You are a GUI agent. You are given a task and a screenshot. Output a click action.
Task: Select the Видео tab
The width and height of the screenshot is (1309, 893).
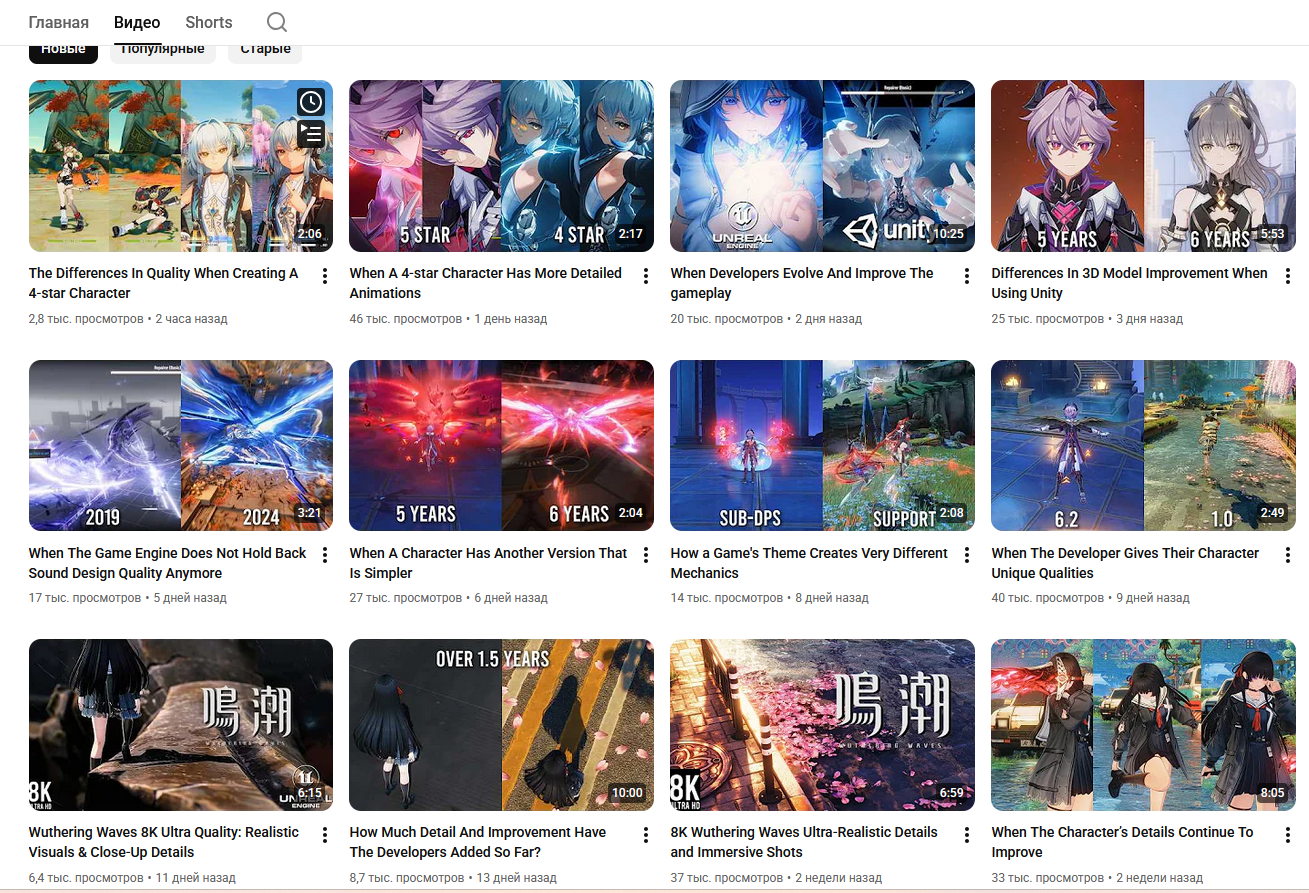pos(137,22)
